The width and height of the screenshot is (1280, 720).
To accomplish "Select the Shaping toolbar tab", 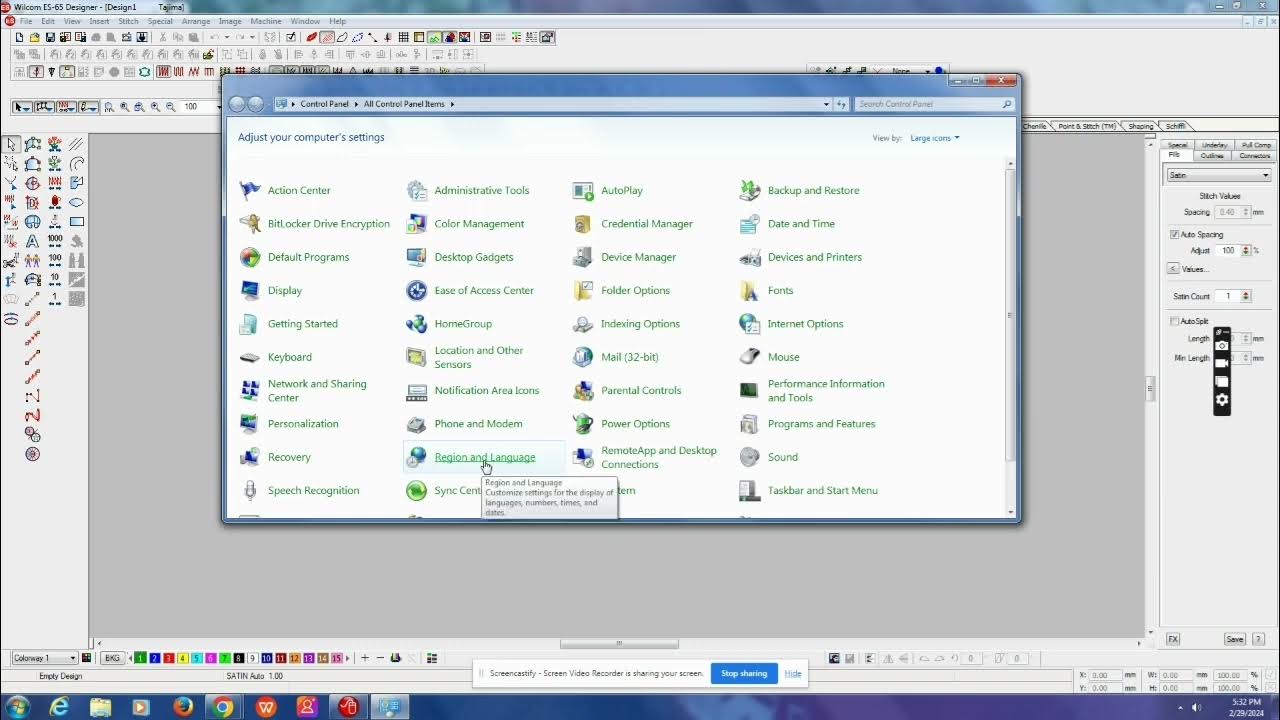I will pos(1141,127).
